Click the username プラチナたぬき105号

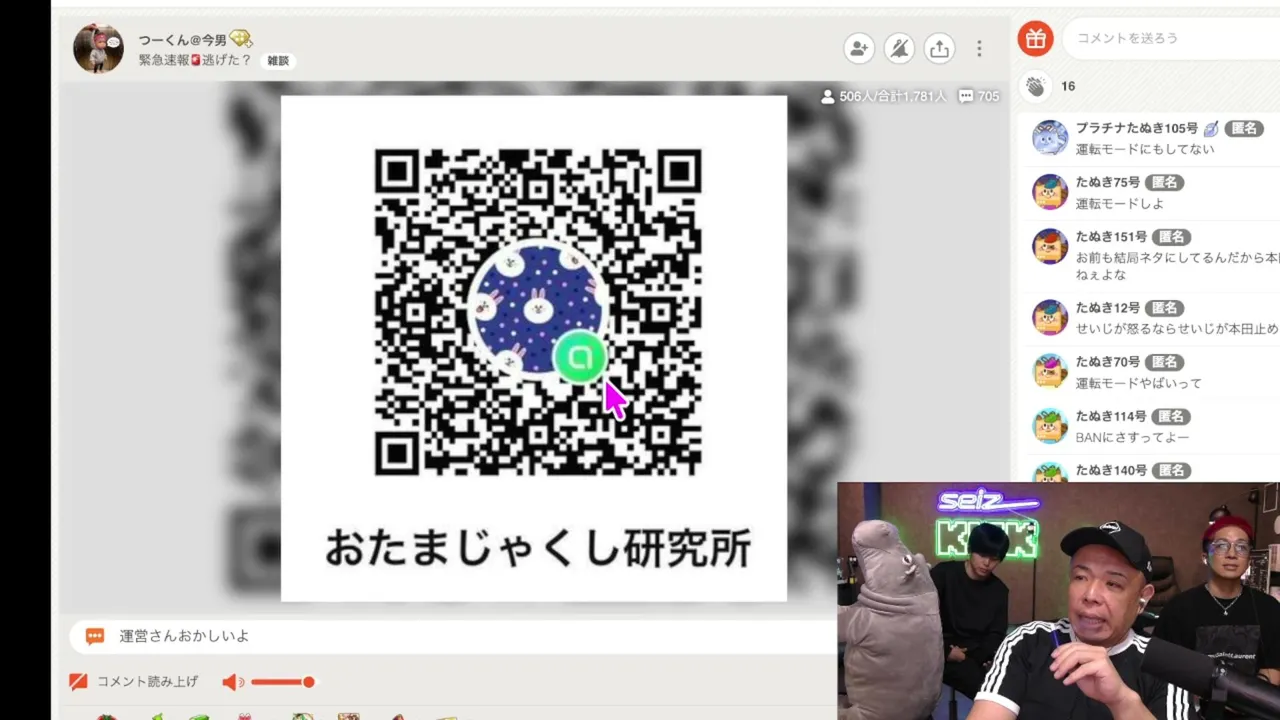tap(1136, 129)
